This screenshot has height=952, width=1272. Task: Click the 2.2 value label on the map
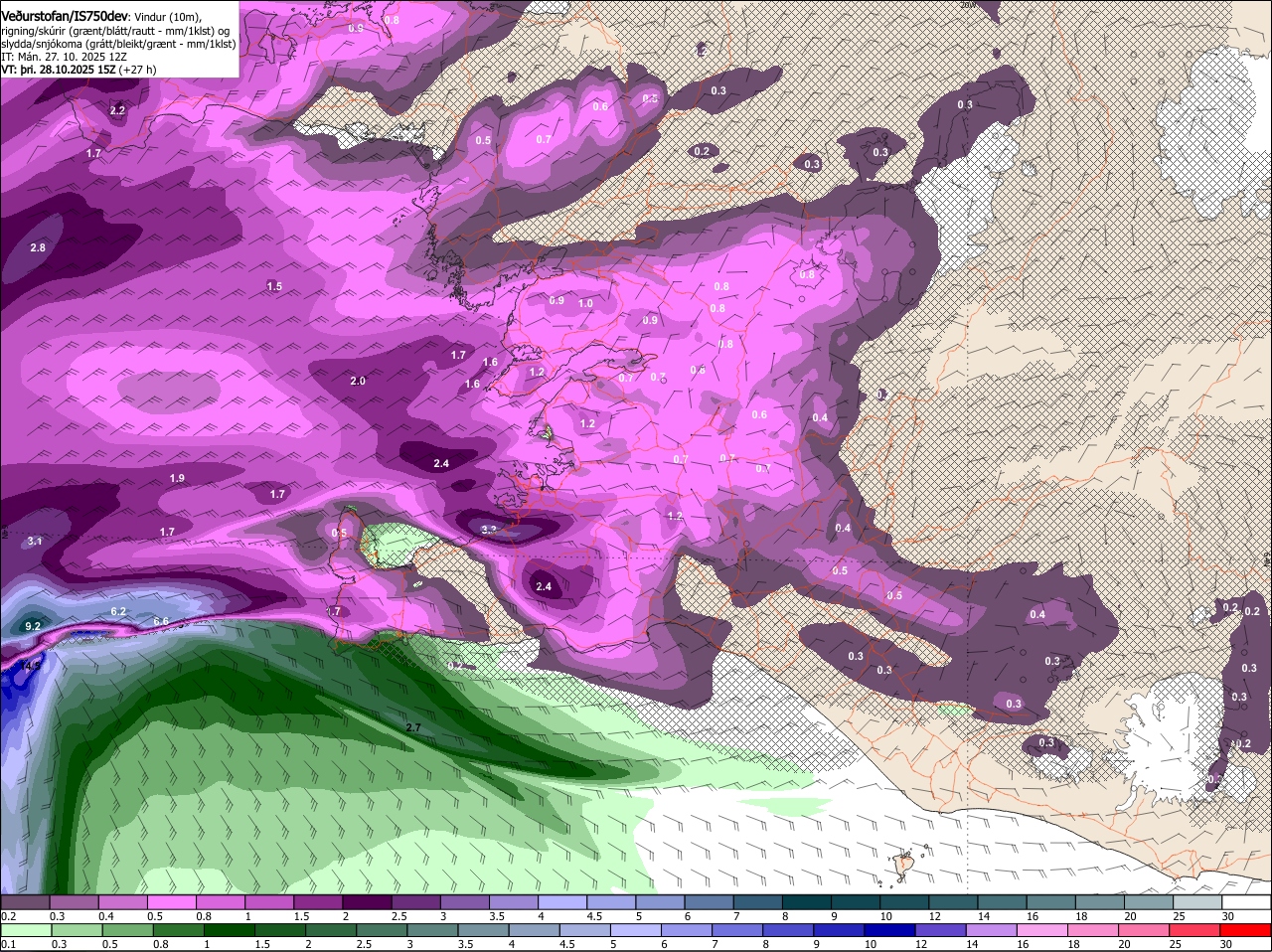point(117,110)
